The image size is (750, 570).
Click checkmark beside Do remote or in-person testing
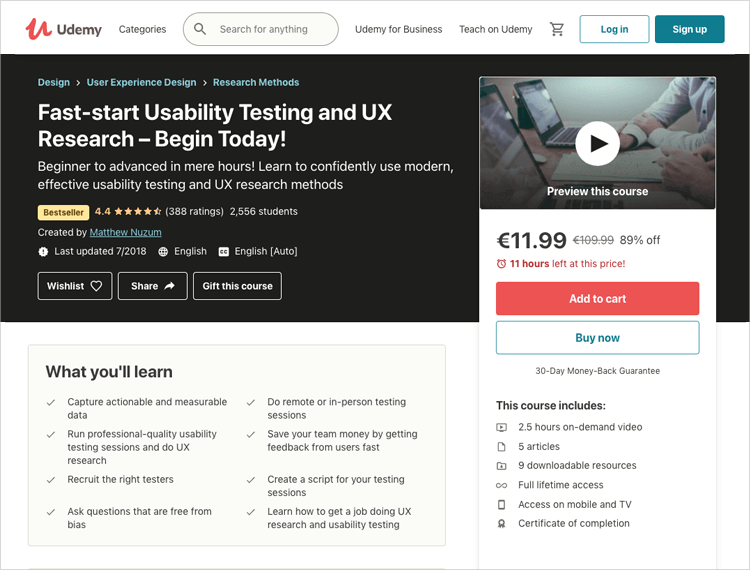coord(250,403)
